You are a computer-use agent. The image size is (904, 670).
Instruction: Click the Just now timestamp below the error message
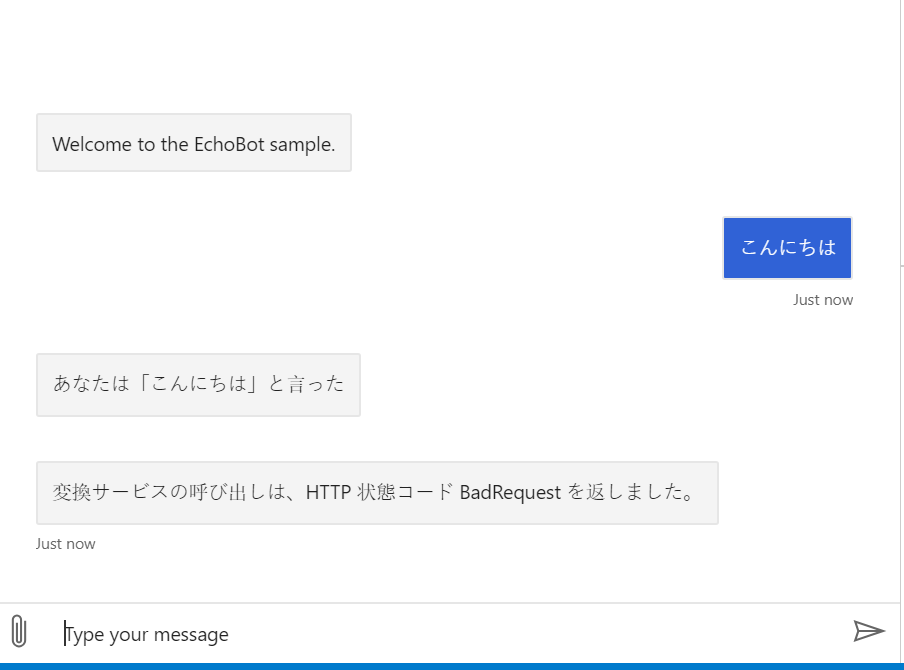(x=65, y=543)
